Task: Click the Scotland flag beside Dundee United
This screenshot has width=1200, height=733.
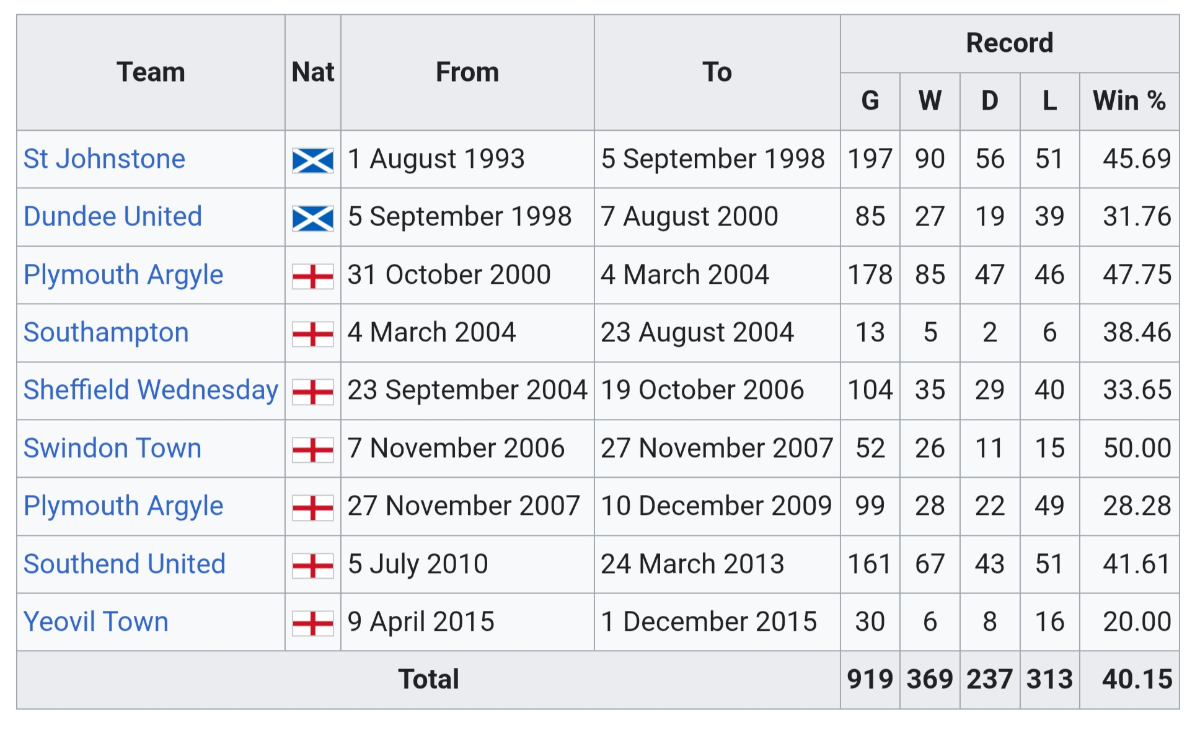Action: (313, 218)
